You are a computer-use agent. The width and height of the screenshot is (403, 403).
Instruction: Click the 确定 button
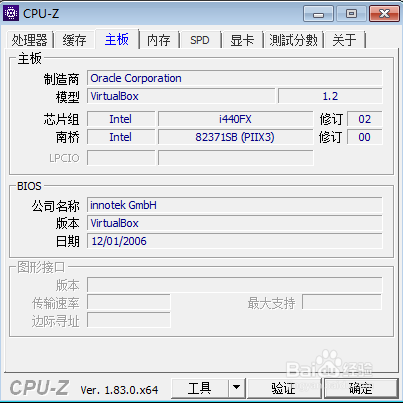pos(361,388)
